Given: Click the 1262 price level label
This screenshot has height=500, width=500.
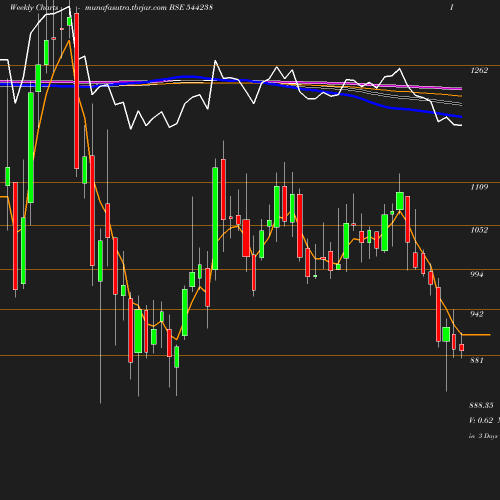Looking at the screenshot, I should click(479, 70).
